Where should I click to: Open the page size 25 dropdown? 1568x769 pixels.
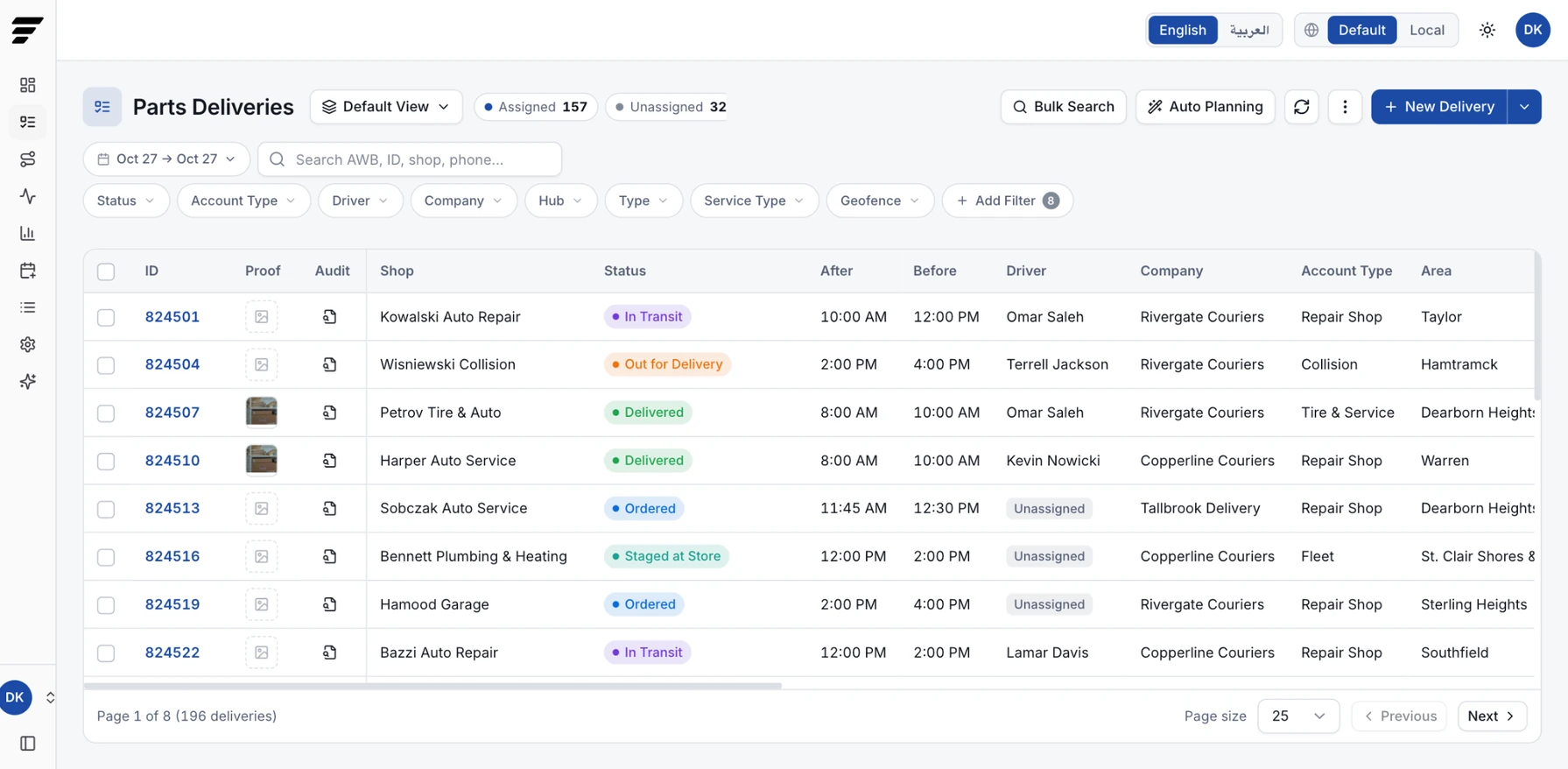coord(1298,716)
